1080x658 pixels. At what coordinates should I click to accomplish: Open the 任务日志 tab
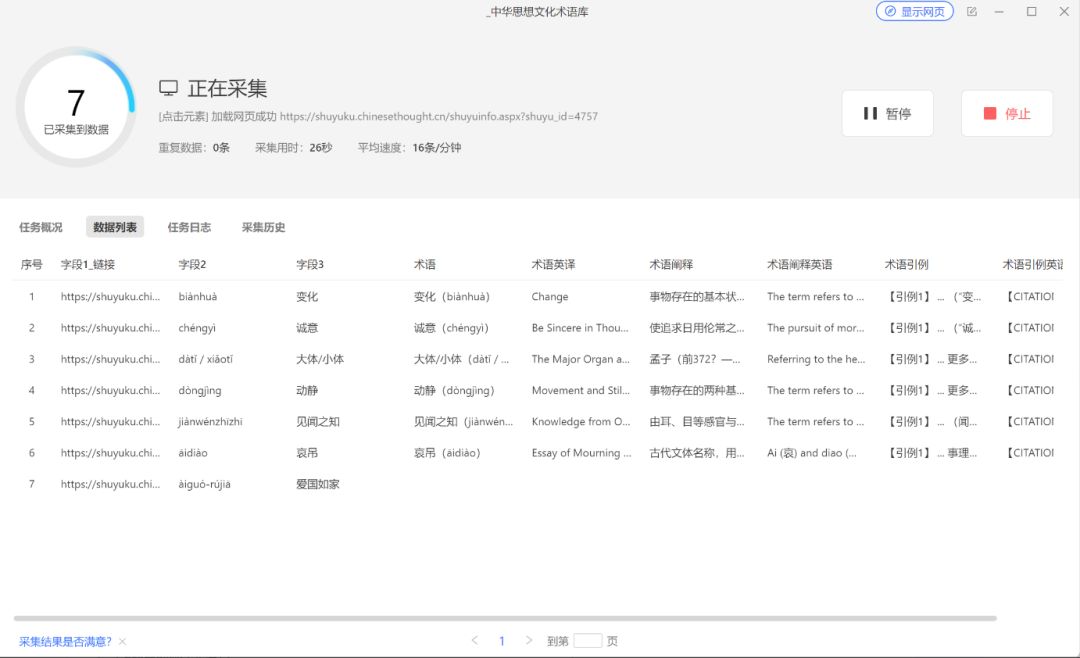pos(189,227)
